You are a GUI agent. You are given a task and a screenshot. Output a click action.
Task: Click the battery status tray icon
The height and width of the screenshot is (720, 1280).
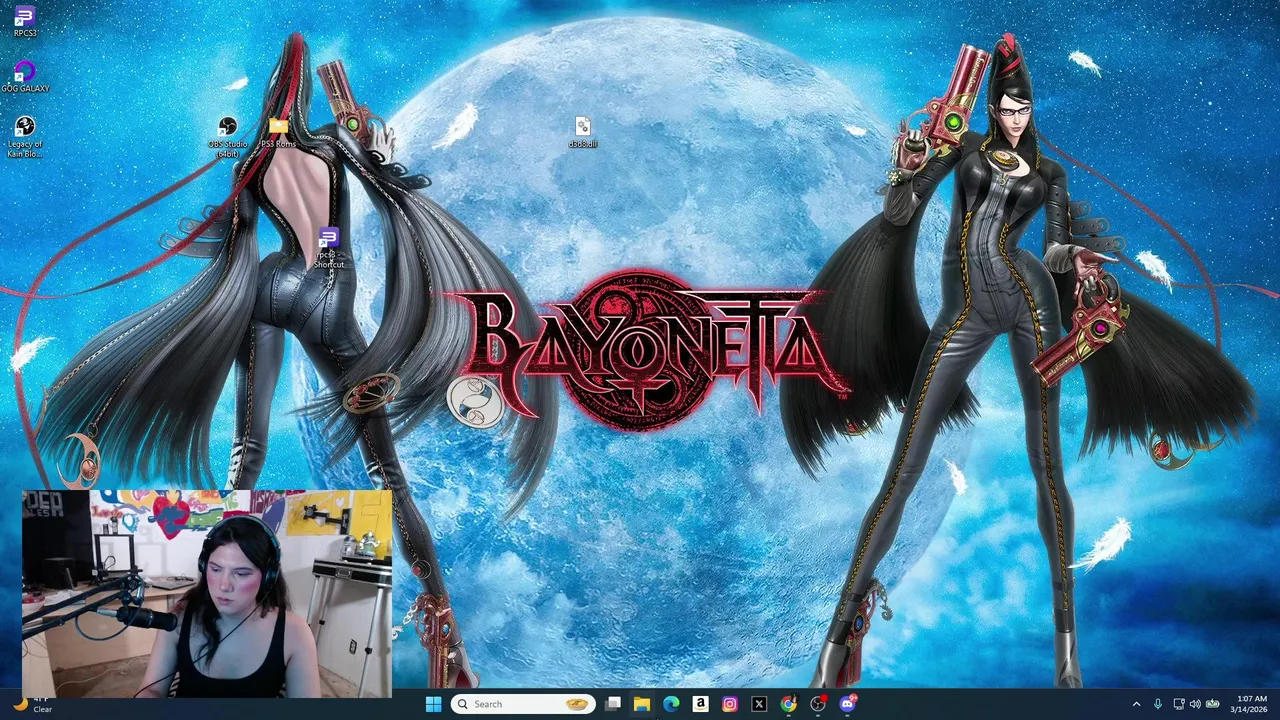[1212, 704]
